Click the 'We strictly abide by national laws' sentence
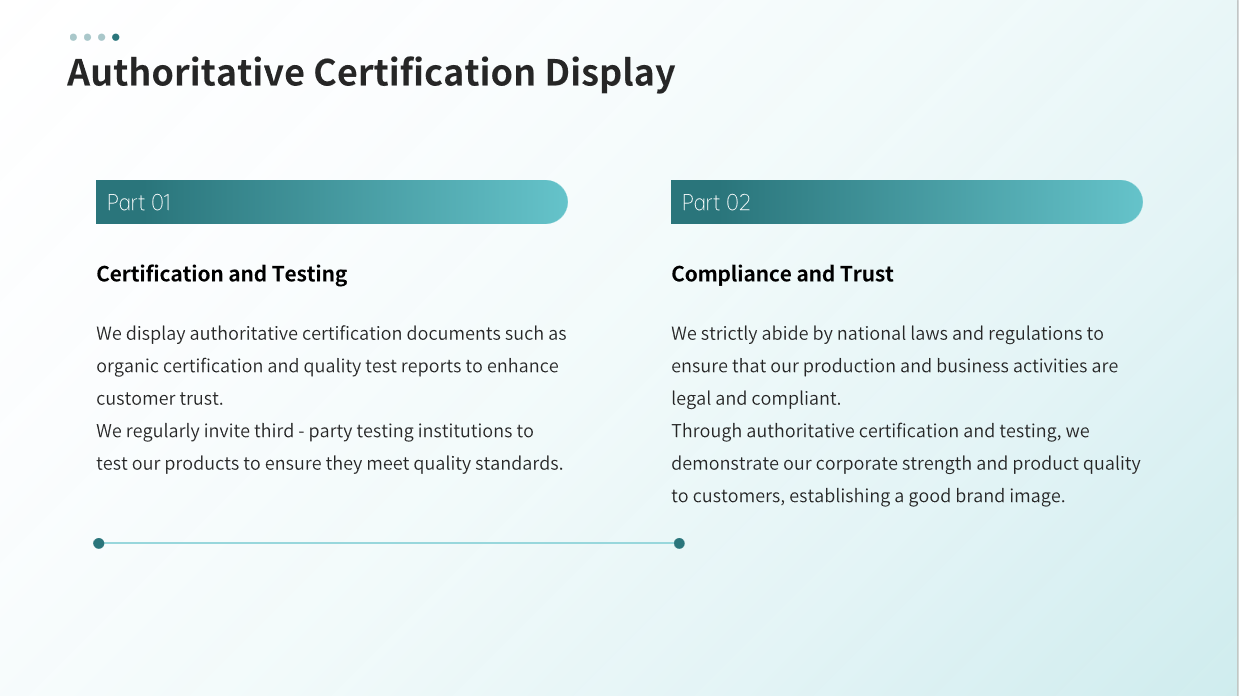This screenshot has width=1239, height=696. click(887, 333)
